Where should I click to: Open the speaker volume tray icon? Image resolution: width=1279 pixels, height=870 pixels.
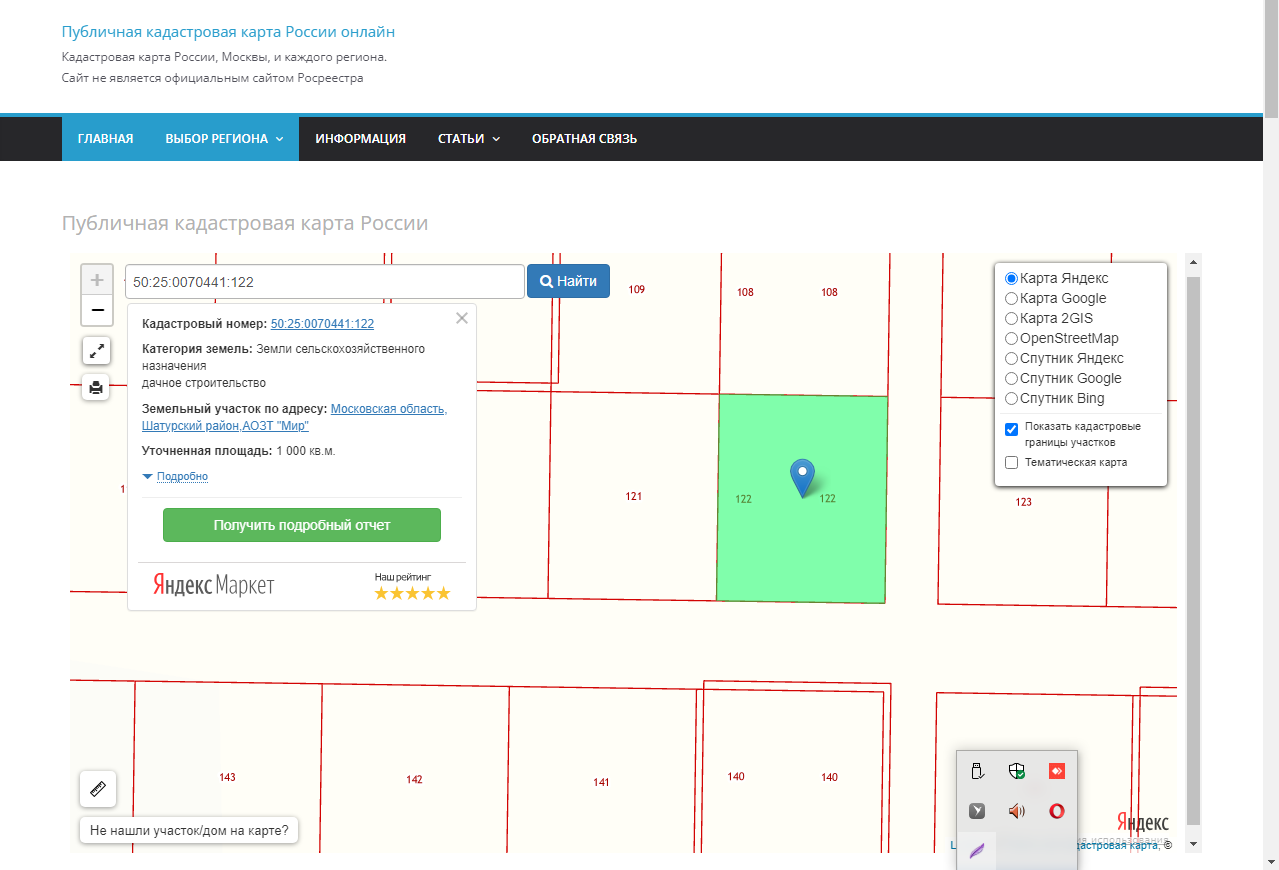(1017, 811)
